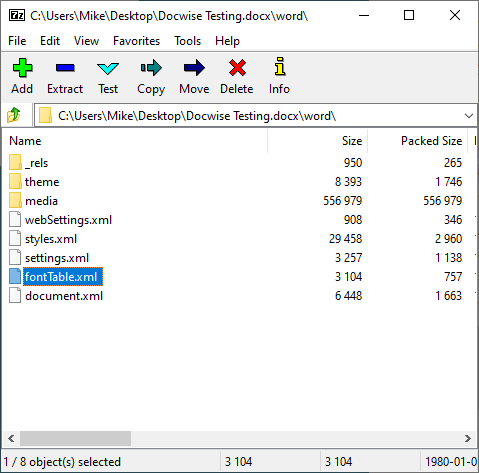Click the scroll right arrow
This screenshot has height=473, width=479.
coord(468,438)
